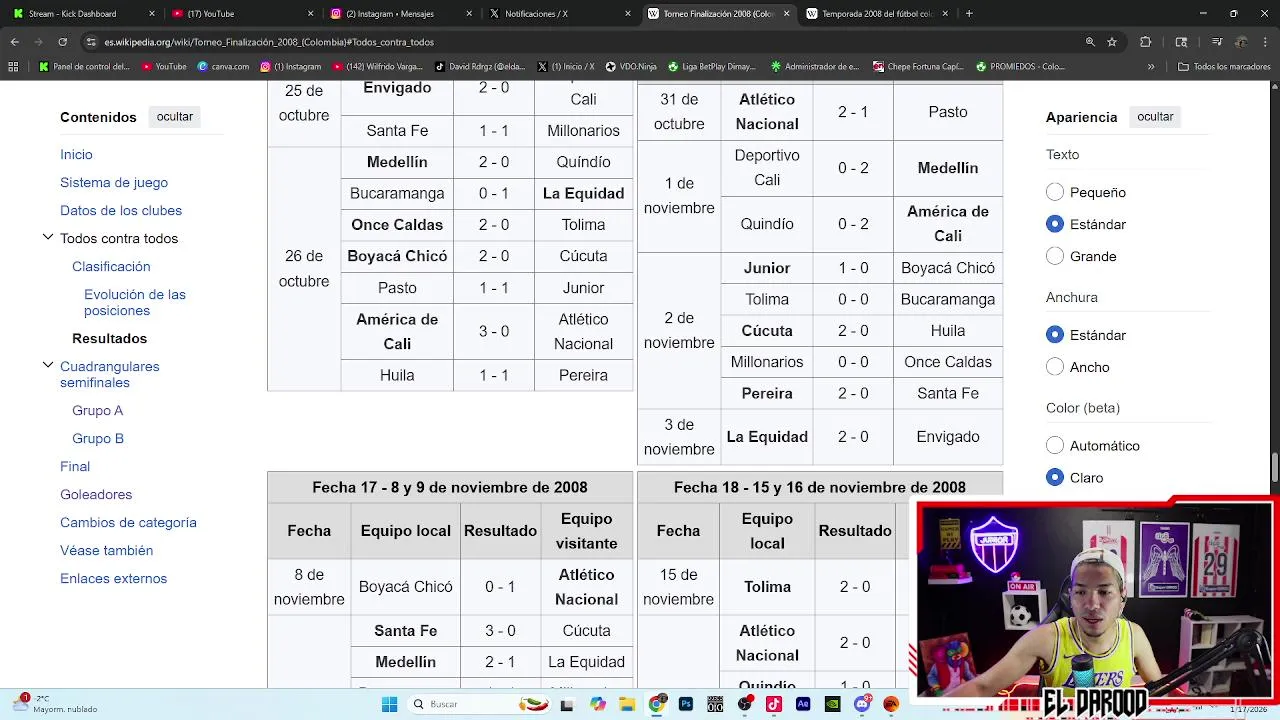
Task: Select Estándar width under Anchura
Action: pyautogui.click(x=1055, y=335)
